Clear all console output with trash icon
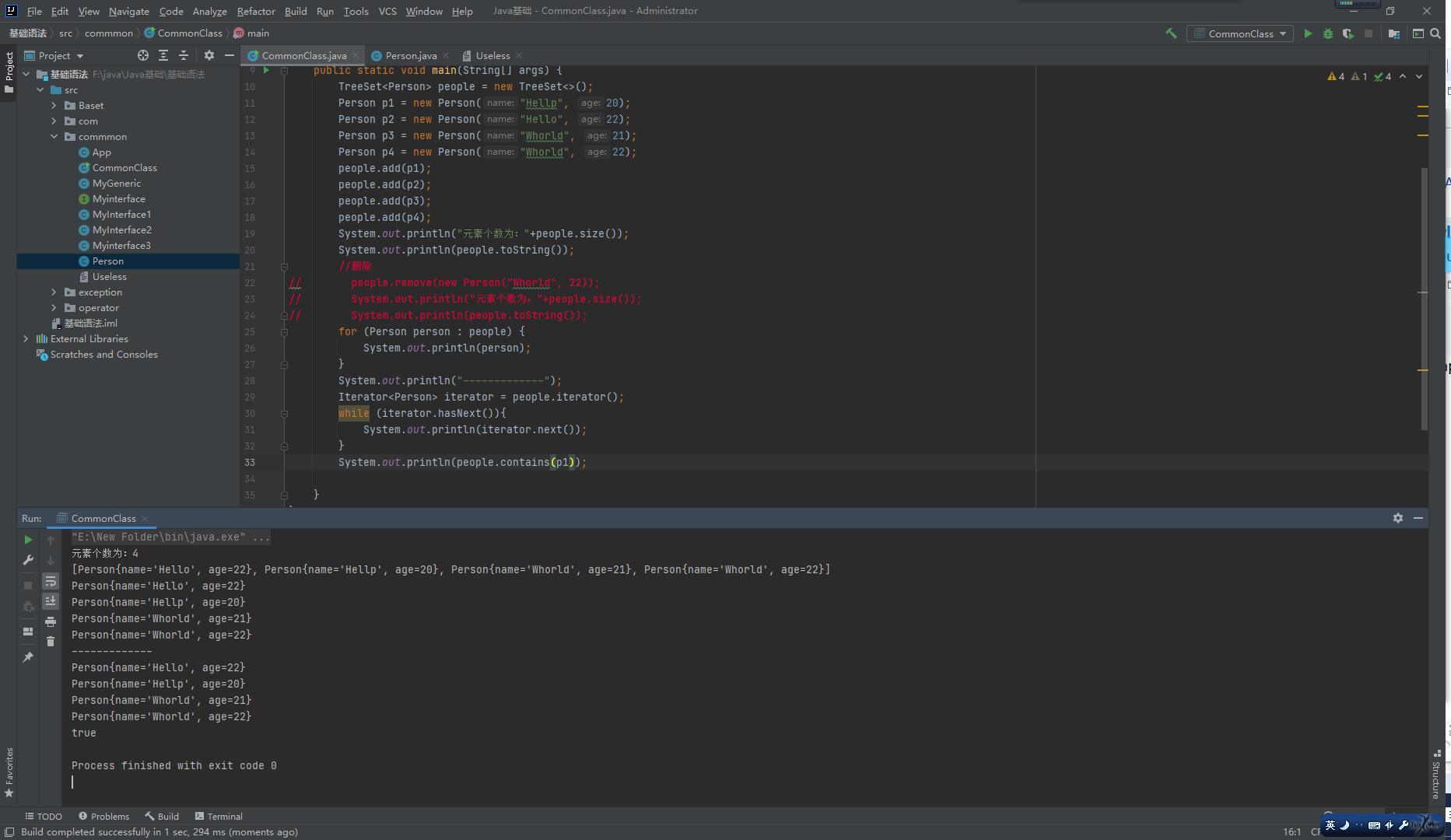 click(51, 642)
